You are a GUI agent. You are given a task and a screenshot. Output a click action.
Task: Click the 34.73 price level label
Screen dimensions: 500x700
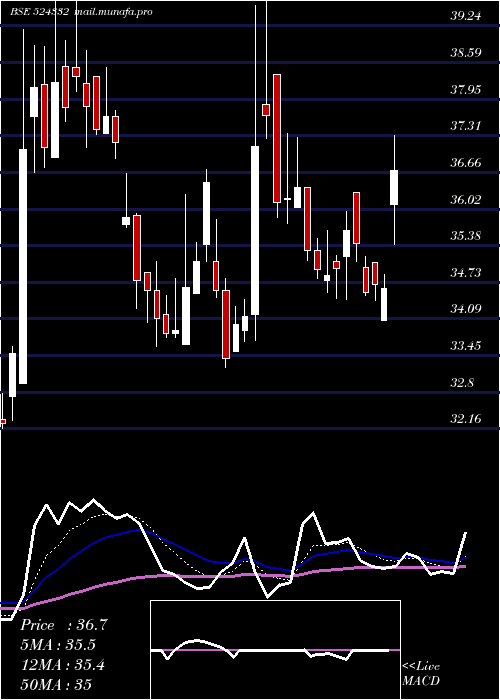point(466,272)
